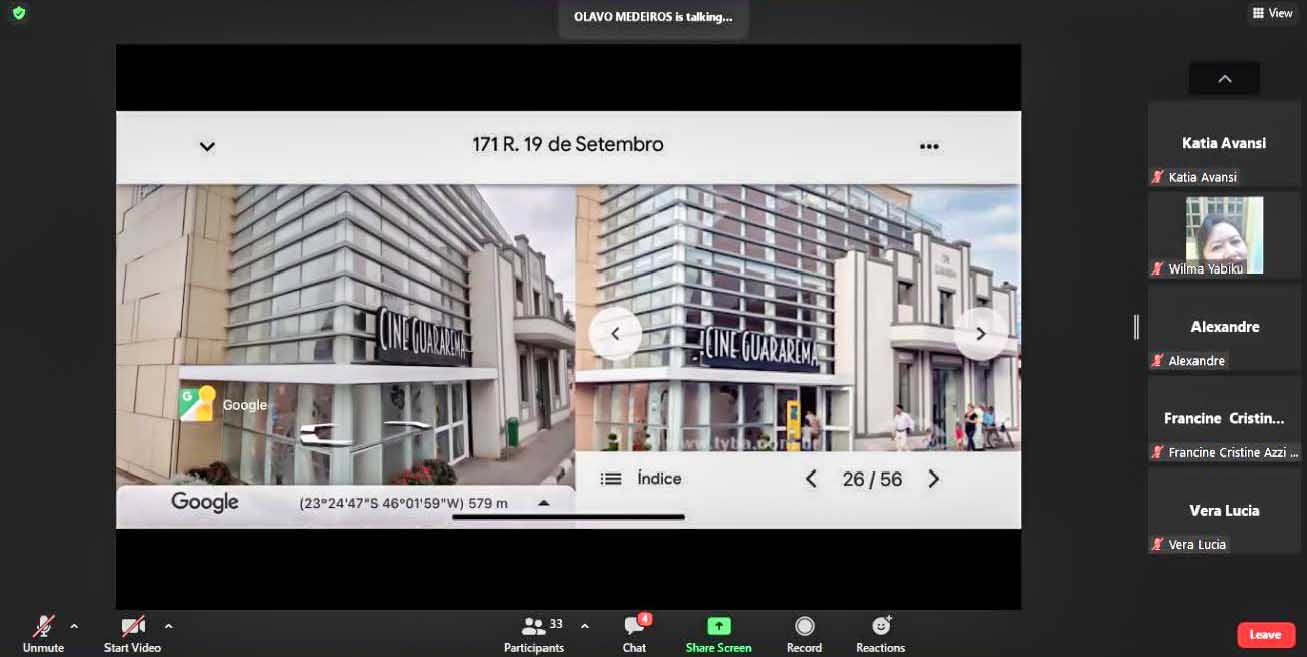Open the View layout menu
This screenshot has height=657, width=1307.
1272,13
